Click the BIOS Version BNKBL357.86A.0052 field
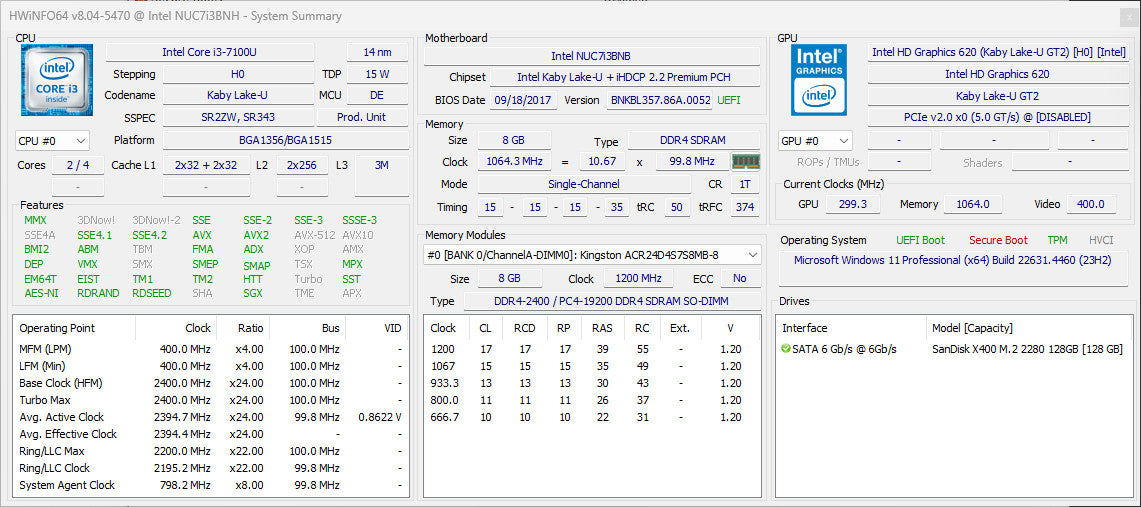Viewport: 1141px width, 507px height. [659, 100]
